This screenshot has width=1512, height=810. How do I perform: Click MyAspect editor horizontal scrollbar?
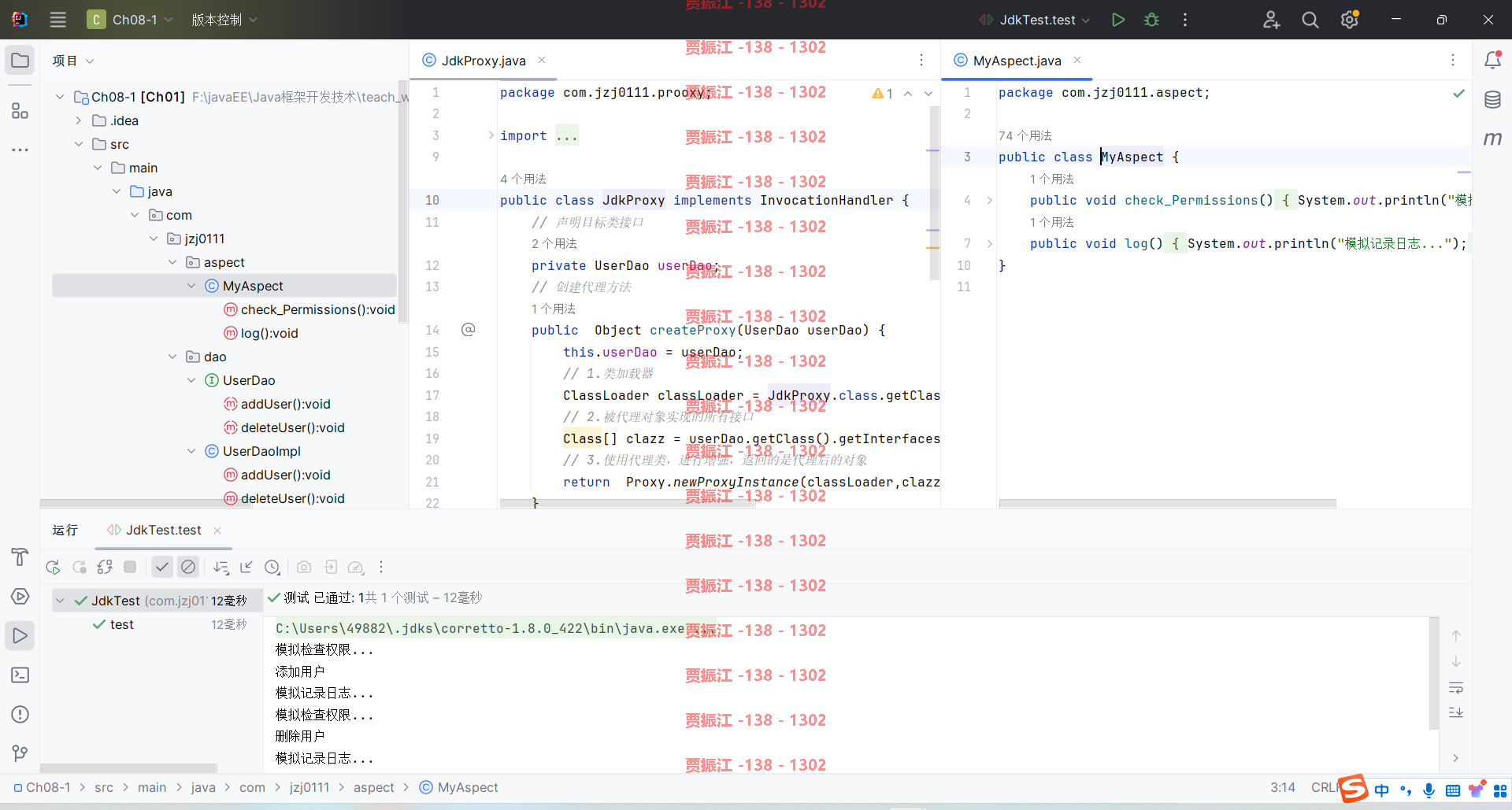click(1168, 504)
